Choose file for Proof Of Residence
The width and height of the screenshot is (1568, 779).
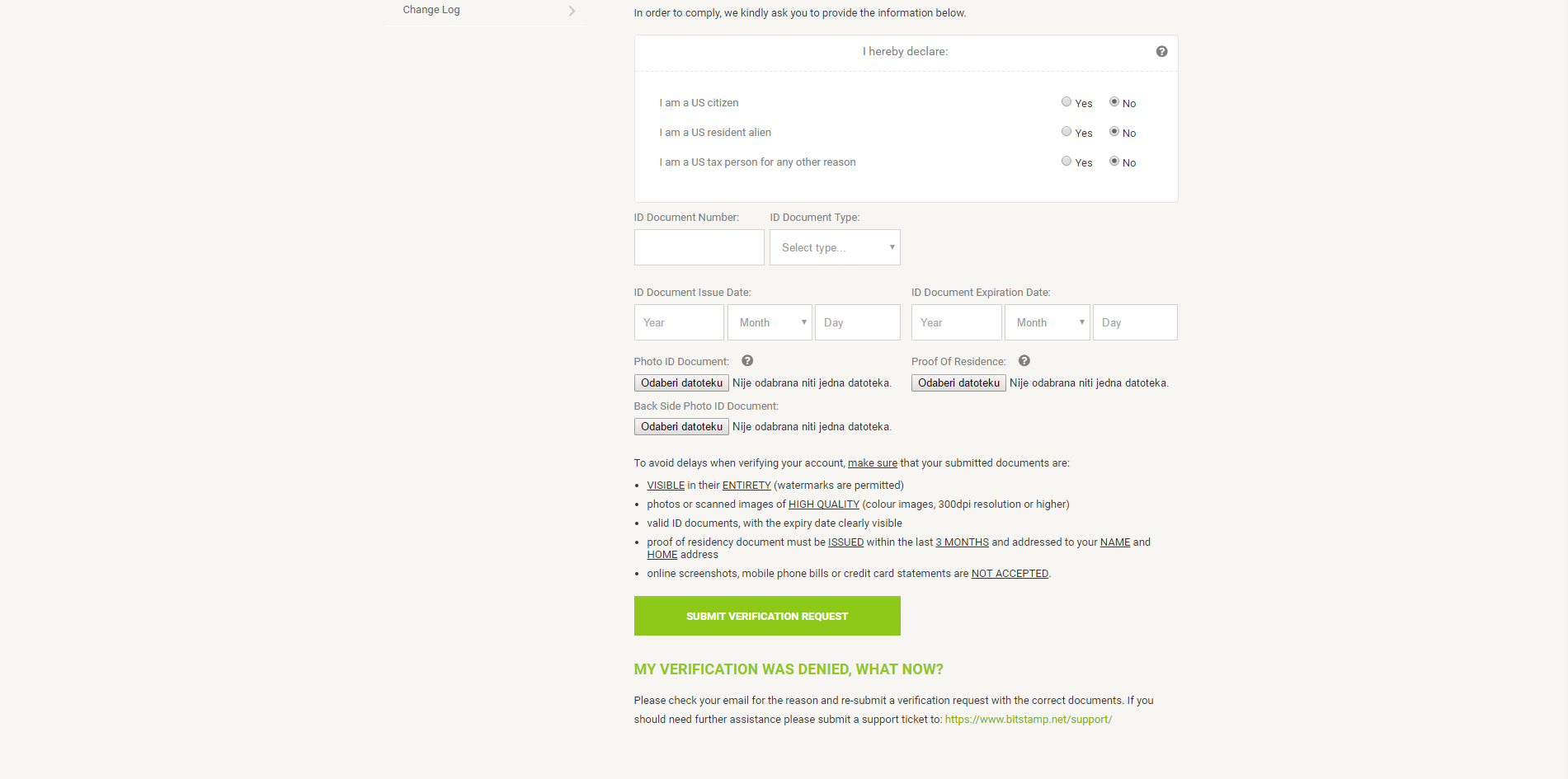(958, 383)
